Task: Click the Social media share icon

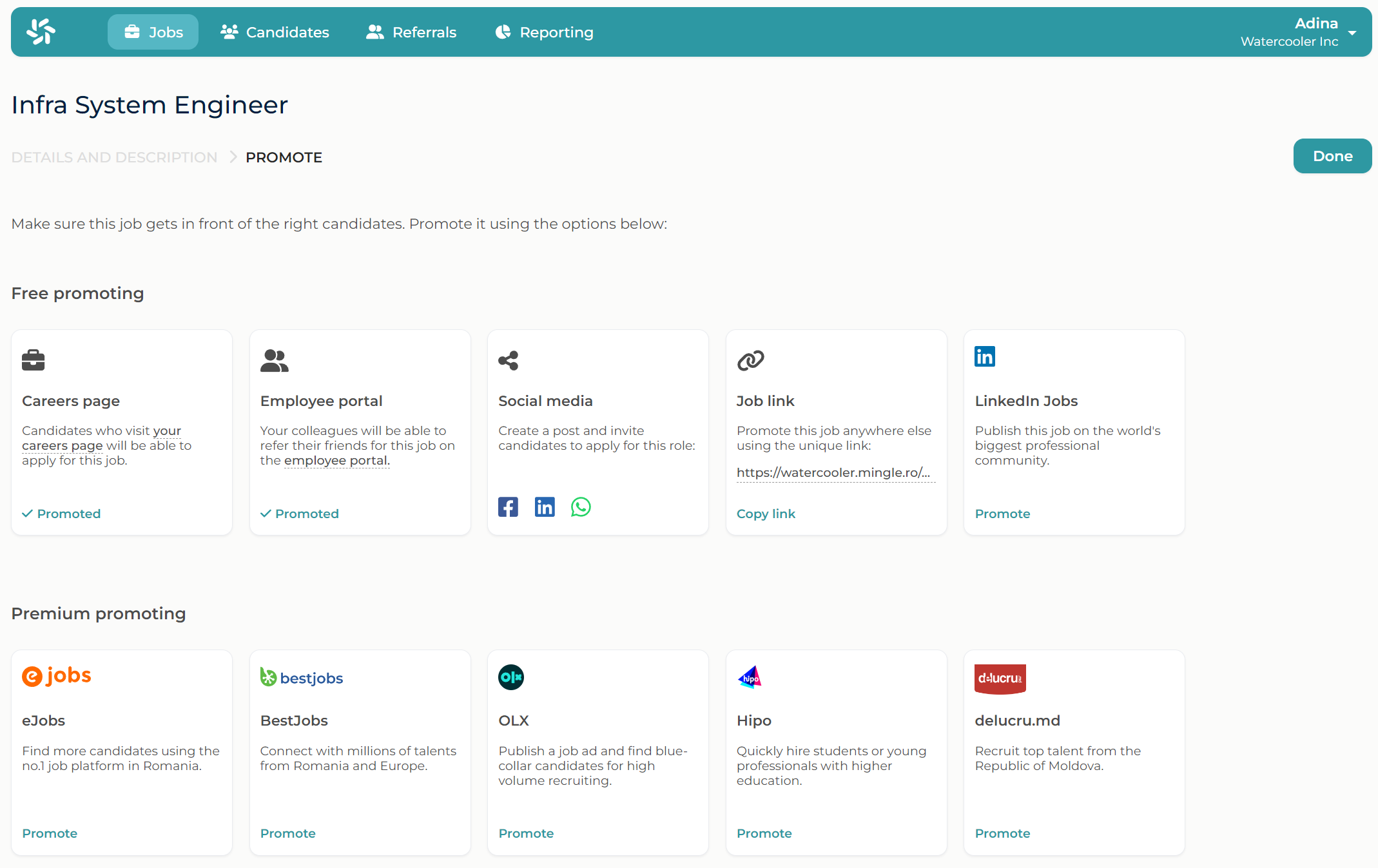Action: click(x=509, y=360)
